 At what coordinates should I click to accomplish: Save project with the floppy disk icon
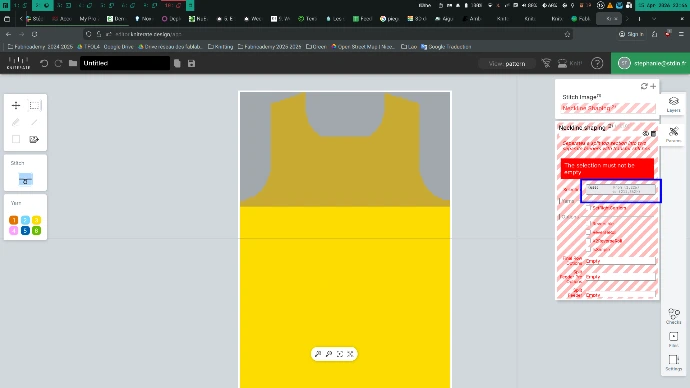pos(191,63)
